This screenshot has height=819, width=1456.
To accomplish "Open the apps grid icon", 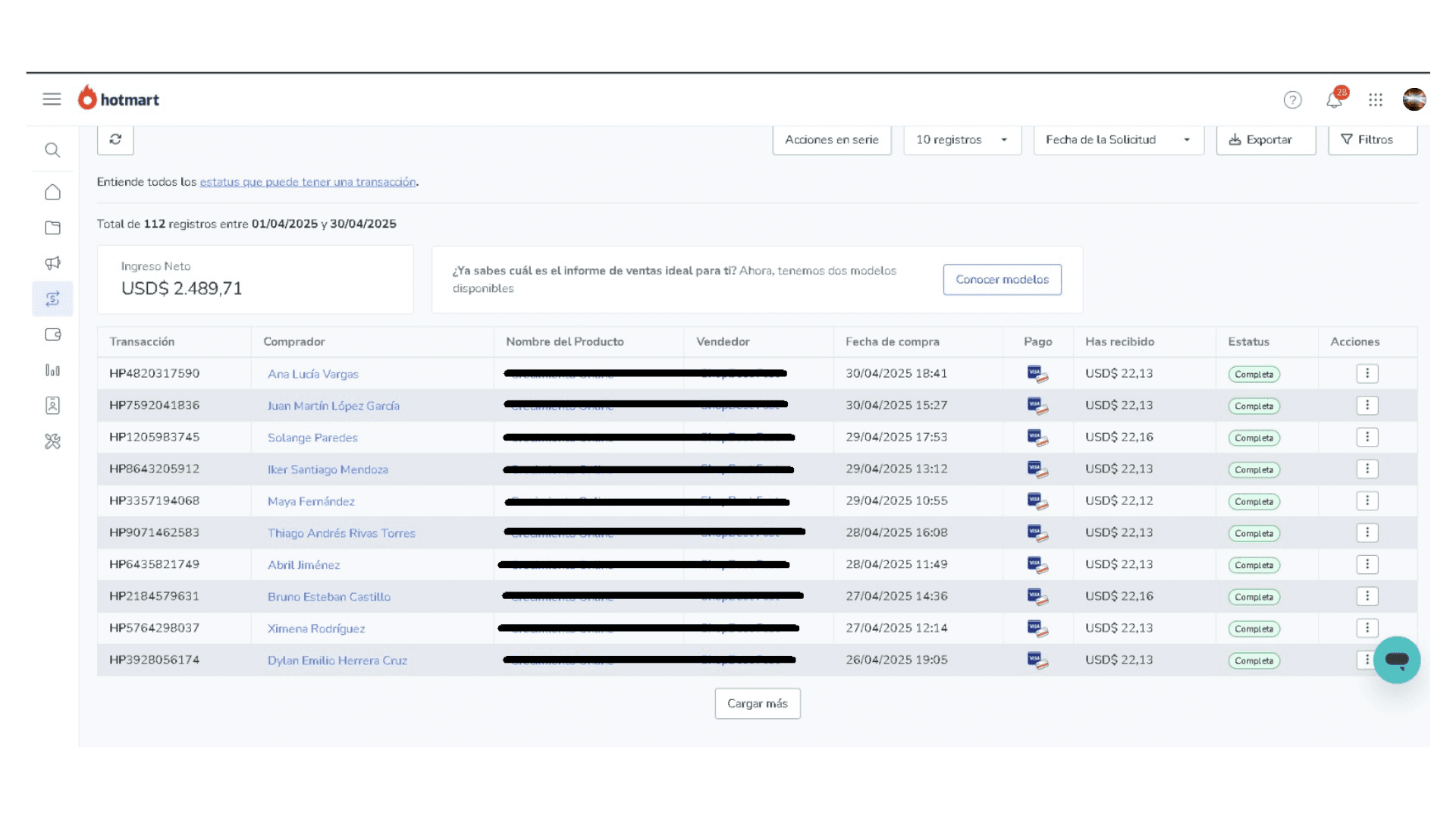I will click(1376, 100).
